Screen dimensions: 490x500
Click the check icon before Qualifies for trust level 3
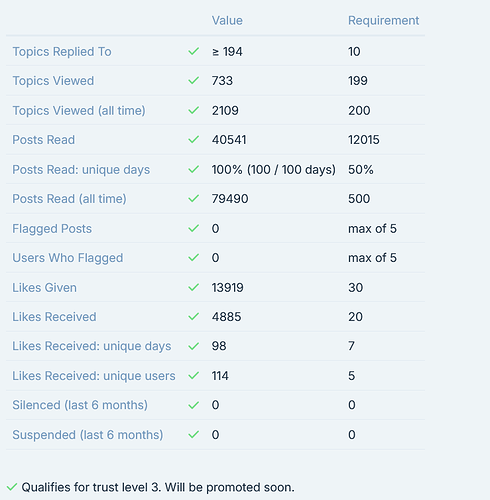coord(12,487)
